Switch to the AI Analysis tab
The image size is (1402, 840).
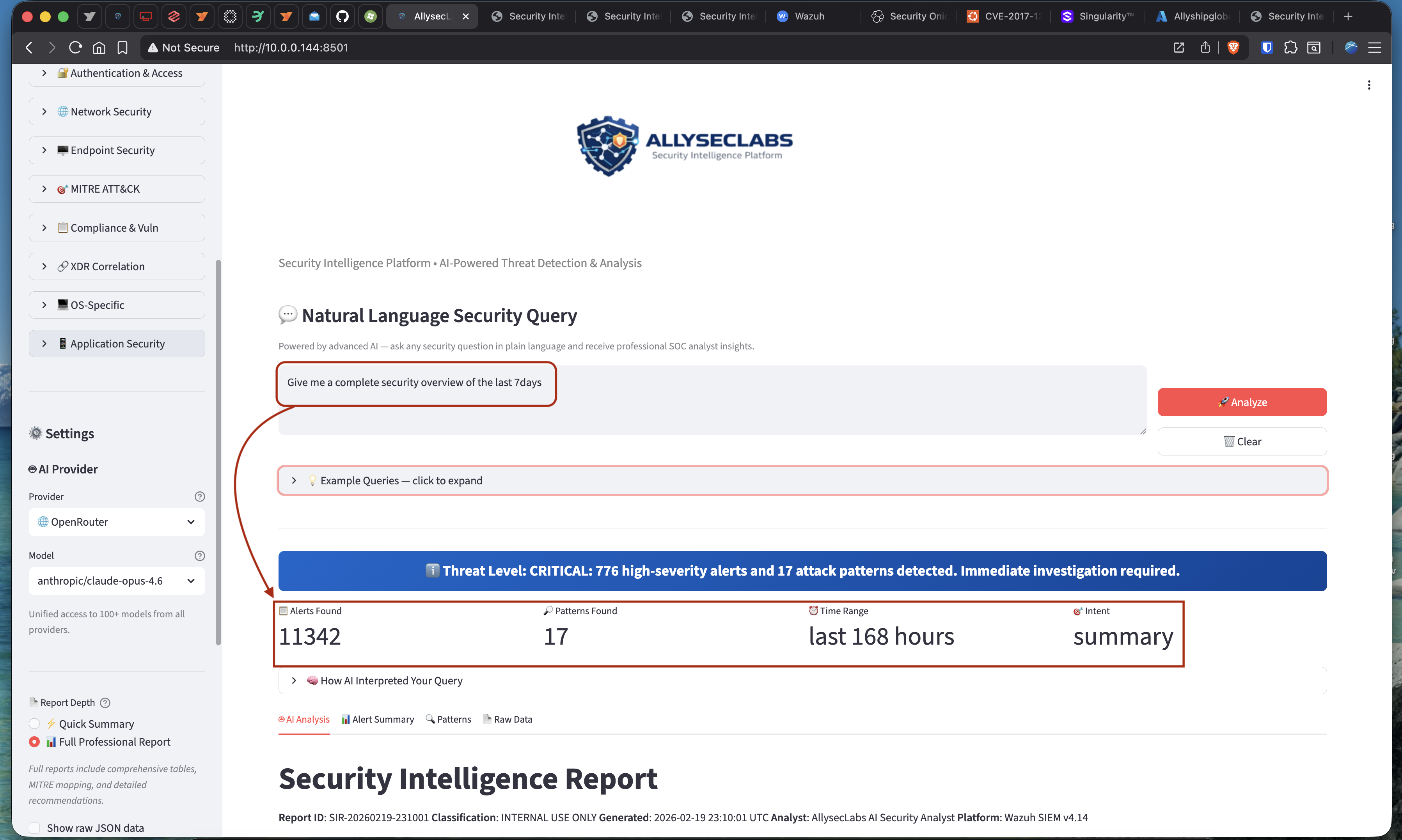304,719
